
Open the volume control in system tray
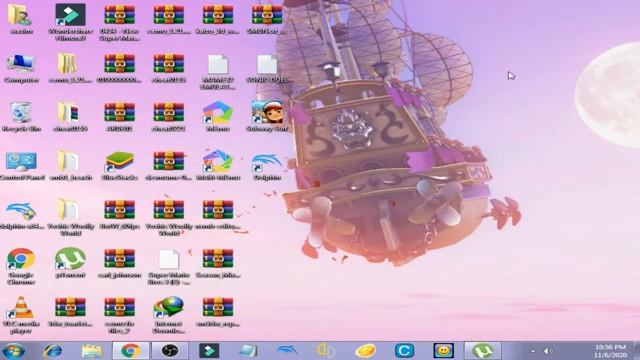(x=548, y=351)
